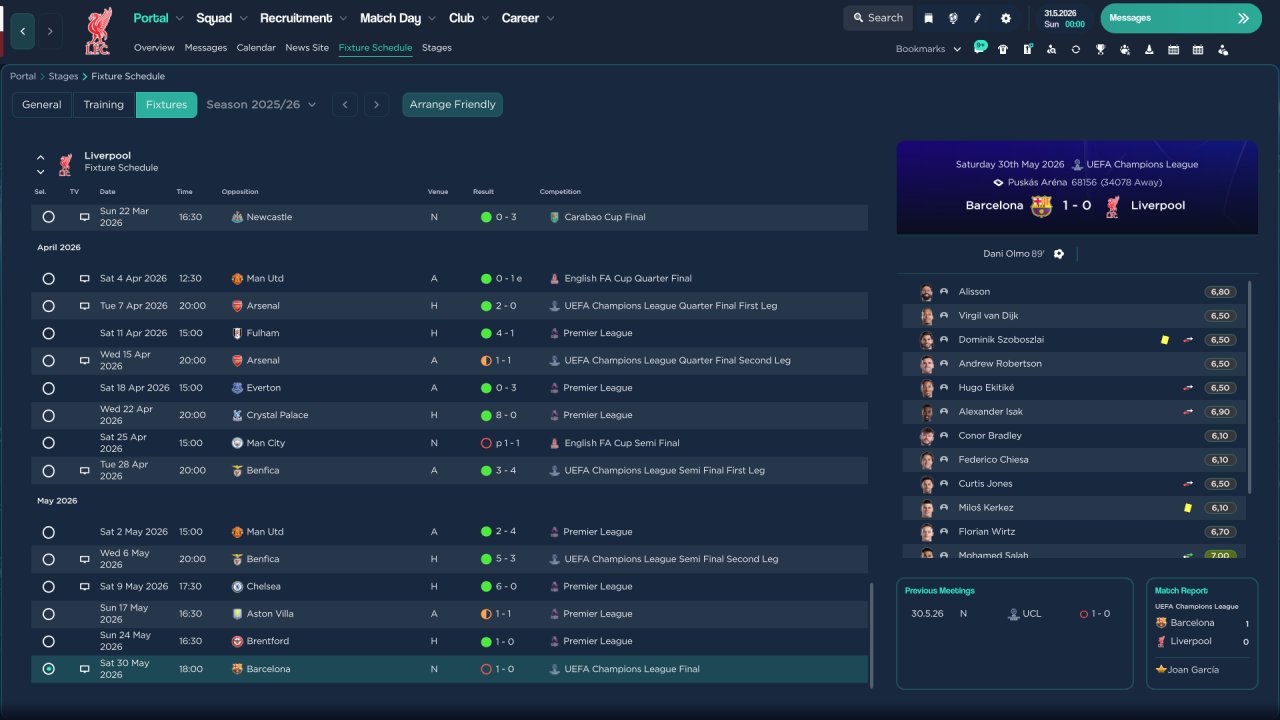Image resolution: width=1280 pixels, height=720 pixels.
Task: Click the date and time display 31.5.2026
Action: pos(1064,18)
